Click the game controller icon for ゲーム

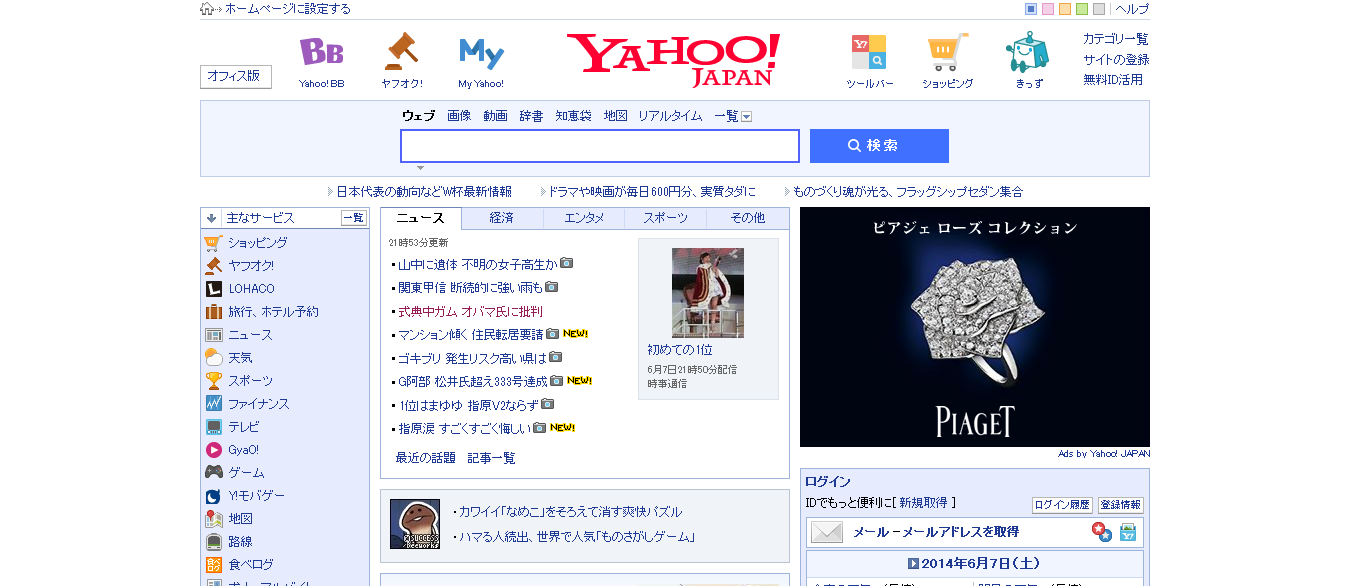tap(213, 472)
